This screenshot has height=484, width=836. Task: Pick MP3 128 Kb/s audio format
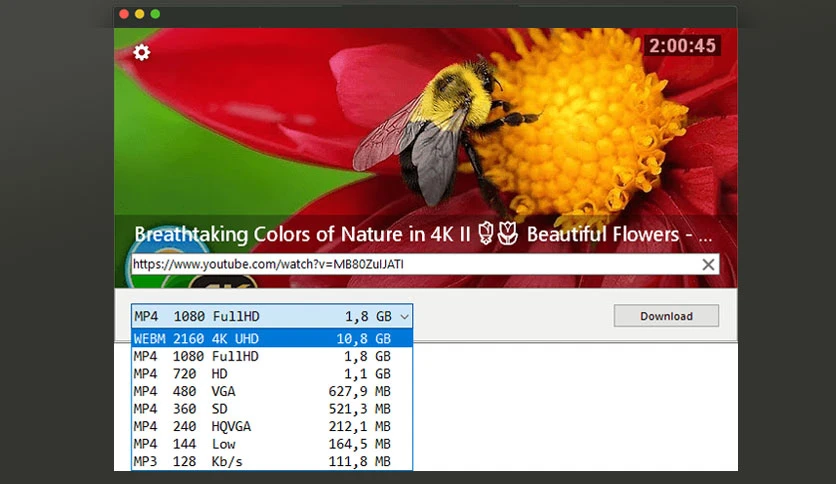point(272,462)
